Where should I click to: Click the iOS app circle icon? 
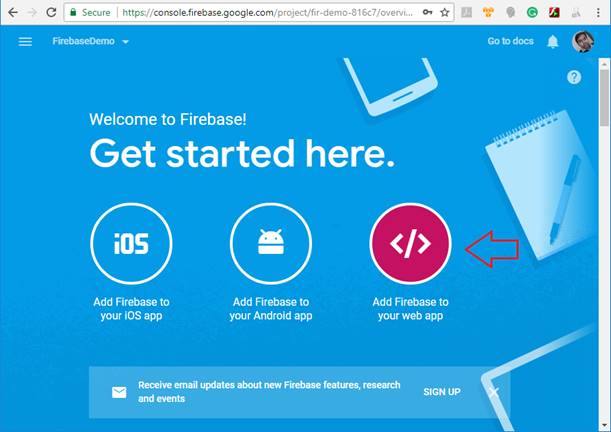(131, 243)
